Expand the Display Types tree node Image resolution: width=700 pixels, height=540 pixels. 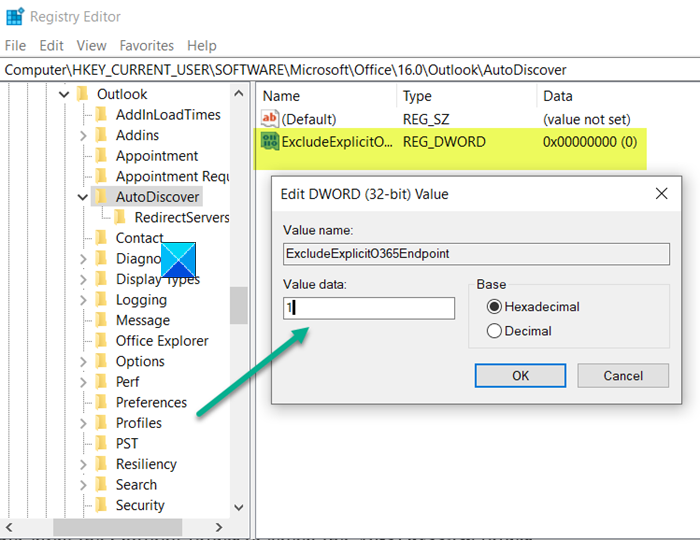click(83, 279)
